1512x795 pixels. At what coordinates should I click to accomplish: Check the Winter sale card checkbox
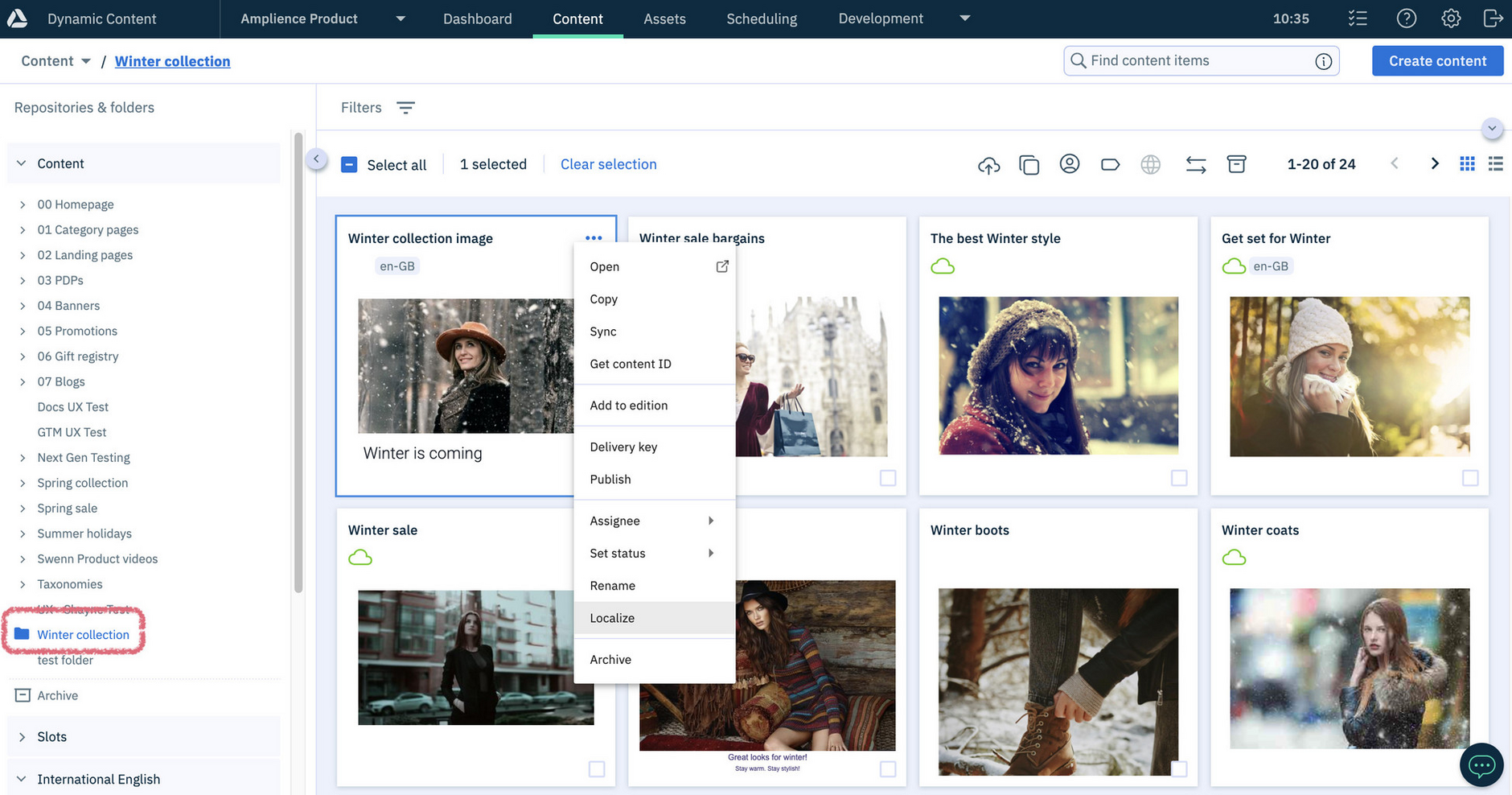pos(597,769)
